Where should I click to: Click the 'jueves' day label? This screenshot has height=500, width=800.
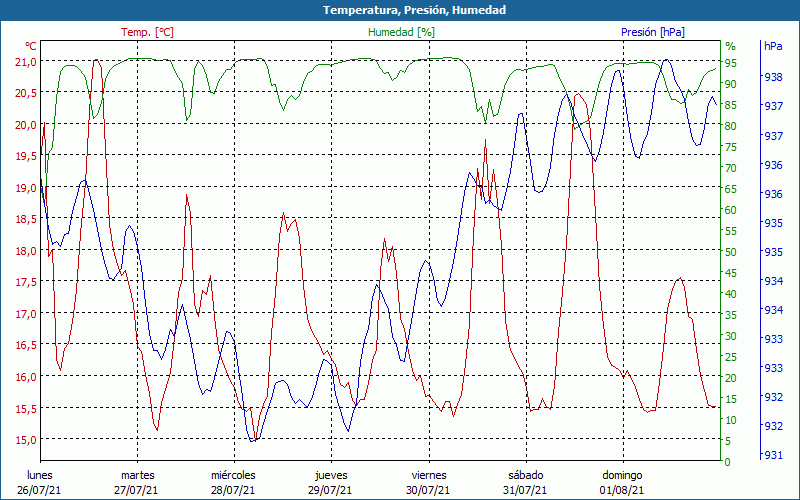pyautogui.click(x=332, y=476)
